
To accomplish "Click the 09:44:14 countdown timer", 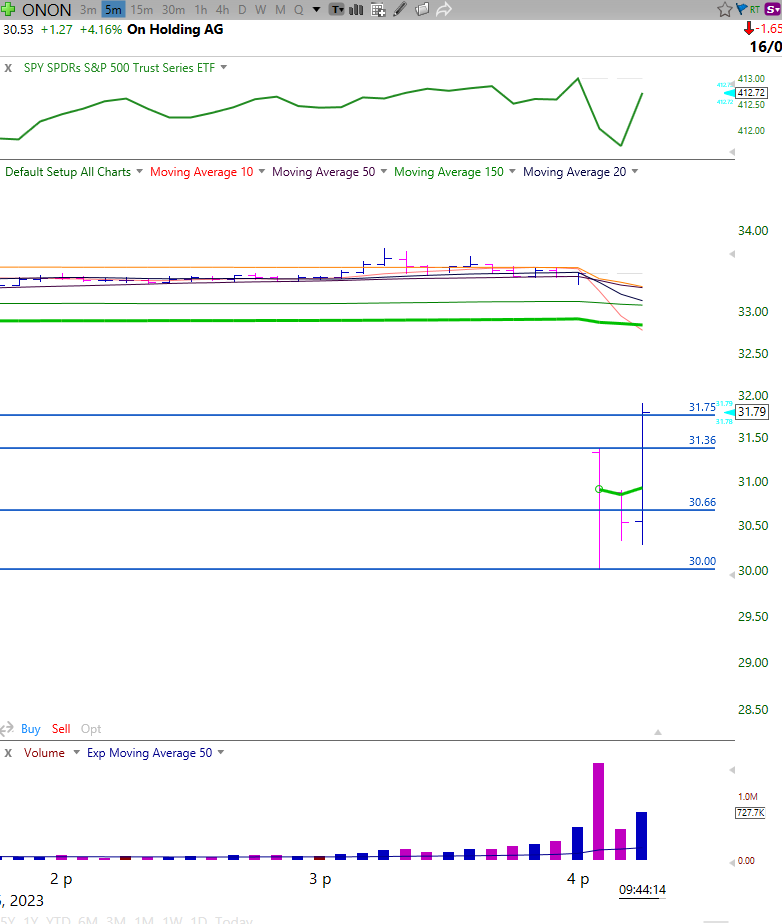I will click(x=642, y=889).
